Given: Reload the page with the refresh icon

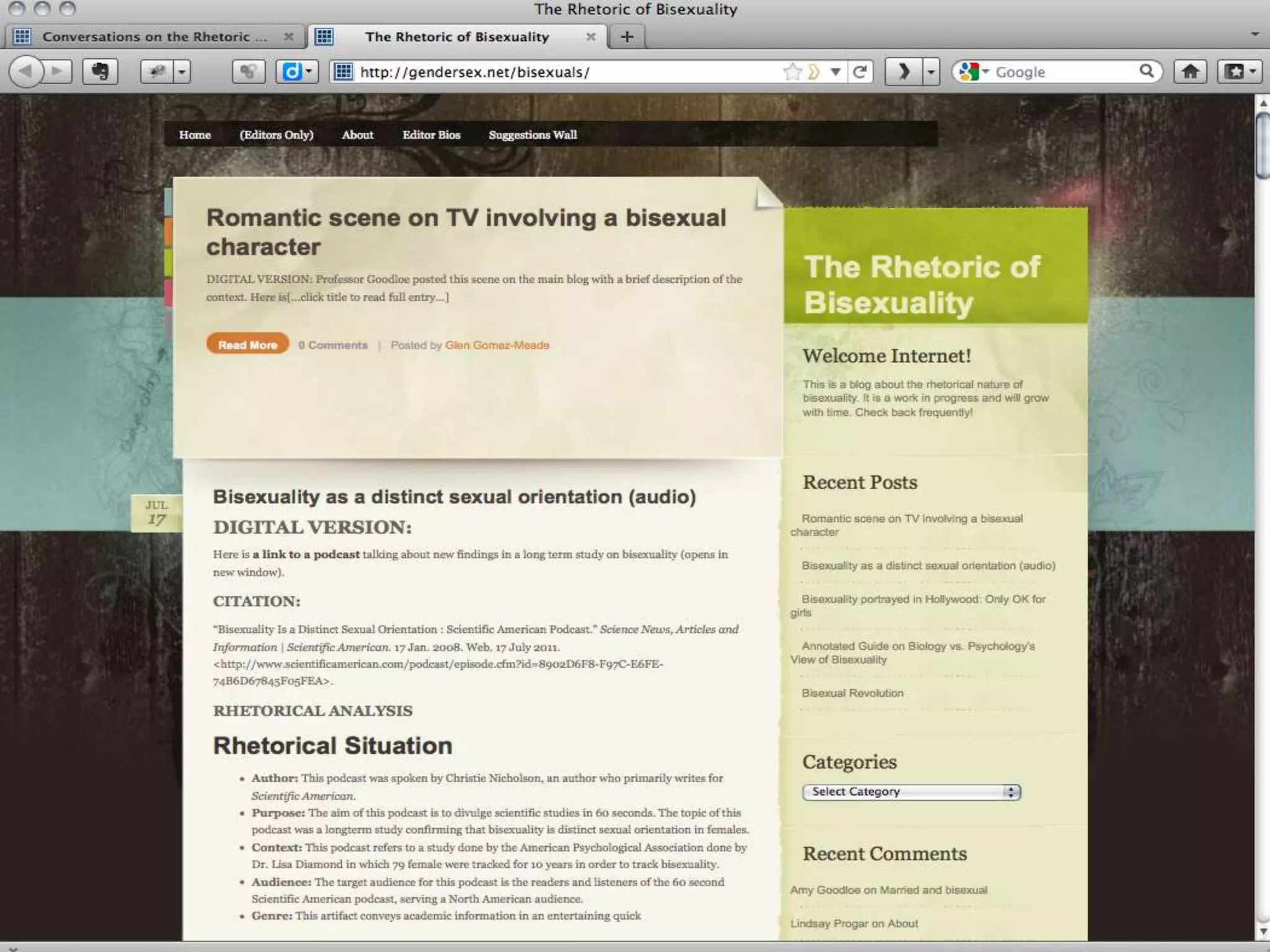Looking at the screenshot, I should pos(860,72).
